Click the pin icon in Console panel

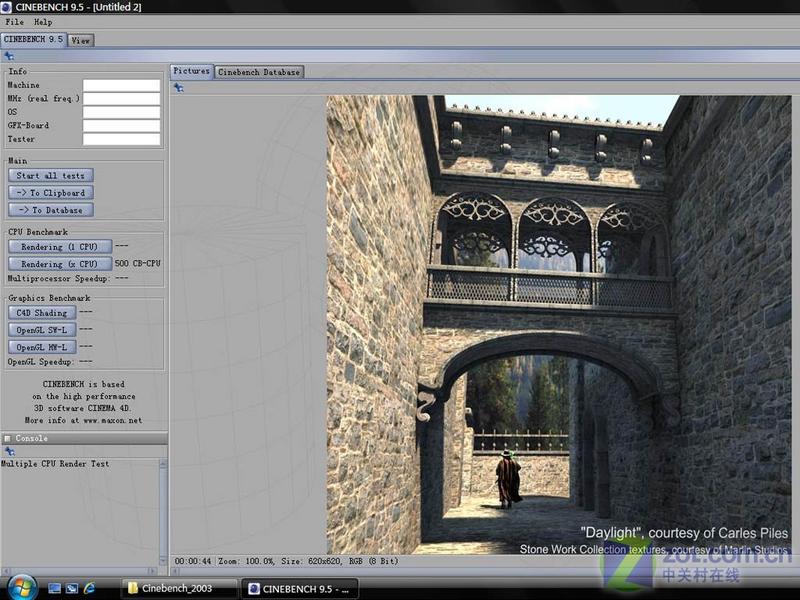[9, 452]
